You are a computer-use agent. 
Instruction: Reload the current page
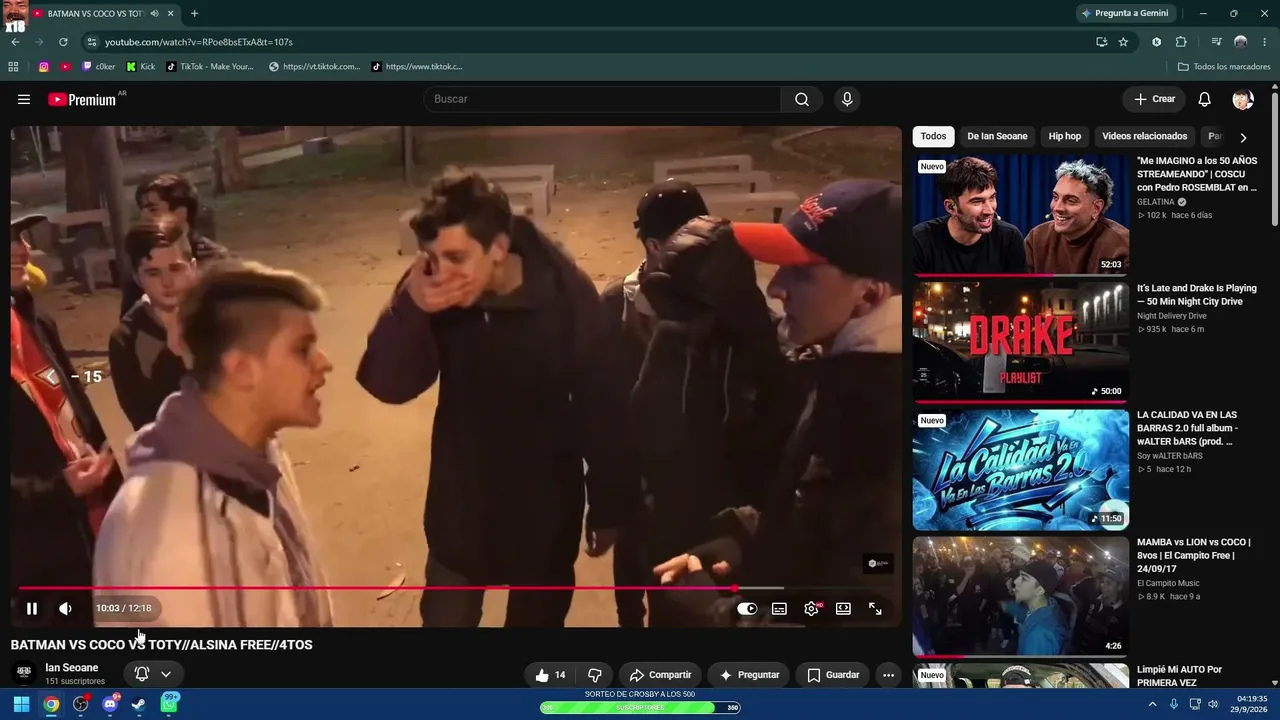63,42
